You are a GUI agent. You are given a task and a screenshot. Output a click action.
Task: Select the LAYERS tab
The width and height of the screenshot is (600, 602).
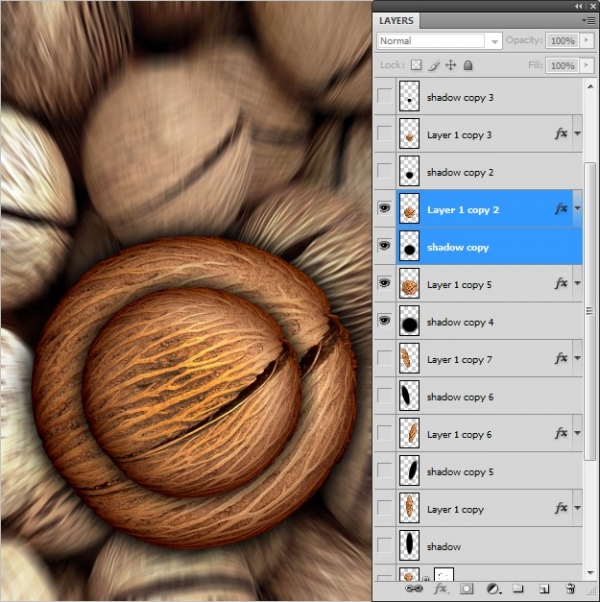pos(396,21)
